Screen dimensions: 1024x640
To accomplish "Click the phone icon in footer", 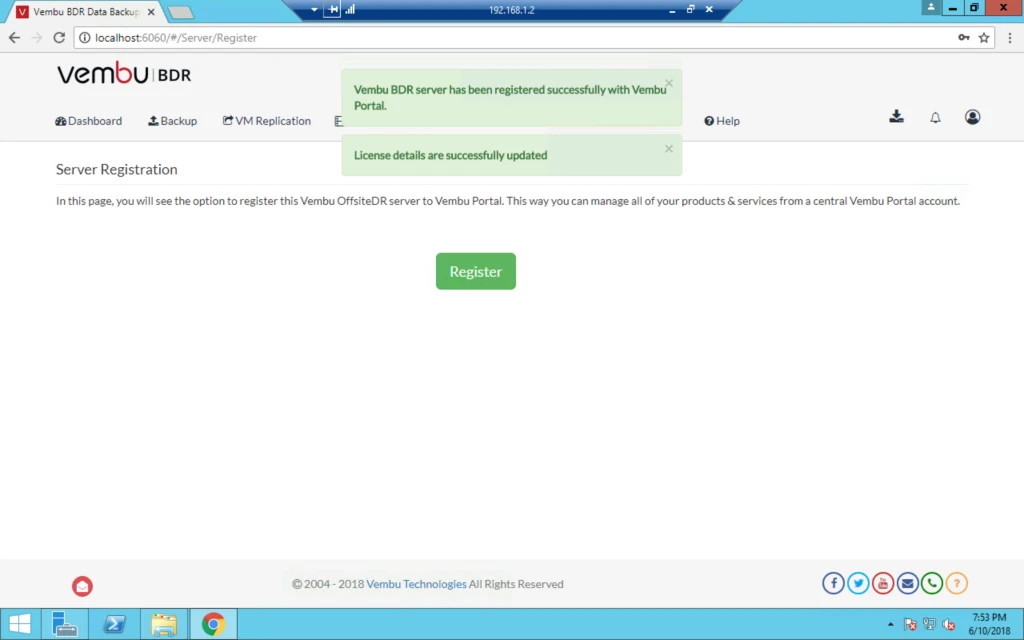I will (932, 583).
